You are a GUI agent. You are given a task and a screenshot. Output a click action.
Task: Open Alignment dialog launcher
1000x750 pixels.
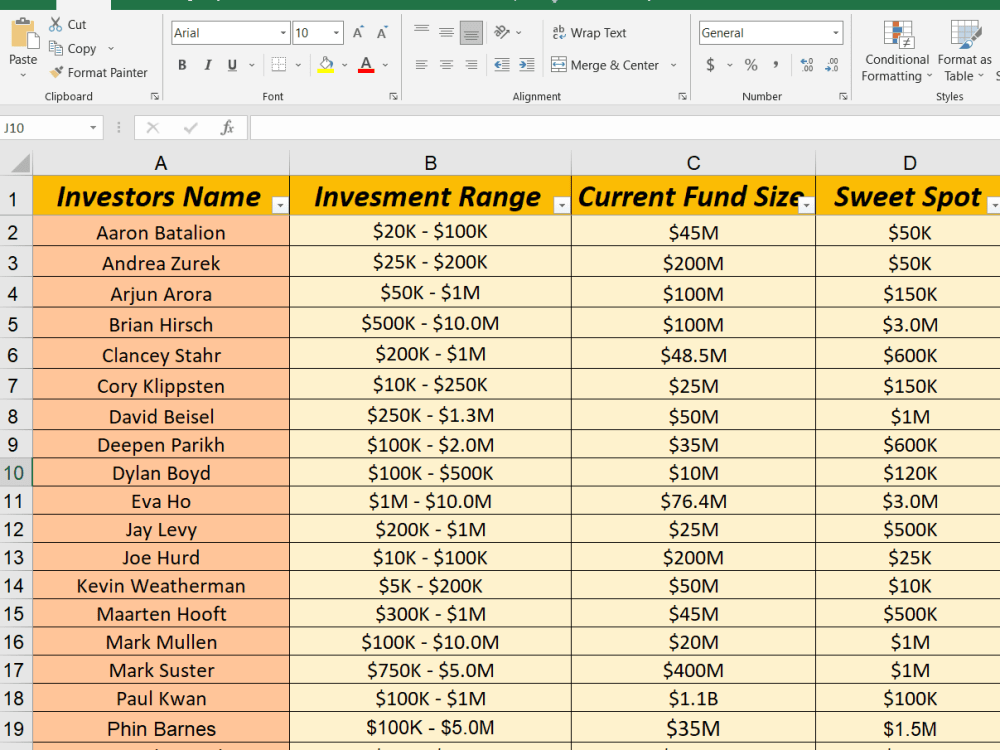682,96
